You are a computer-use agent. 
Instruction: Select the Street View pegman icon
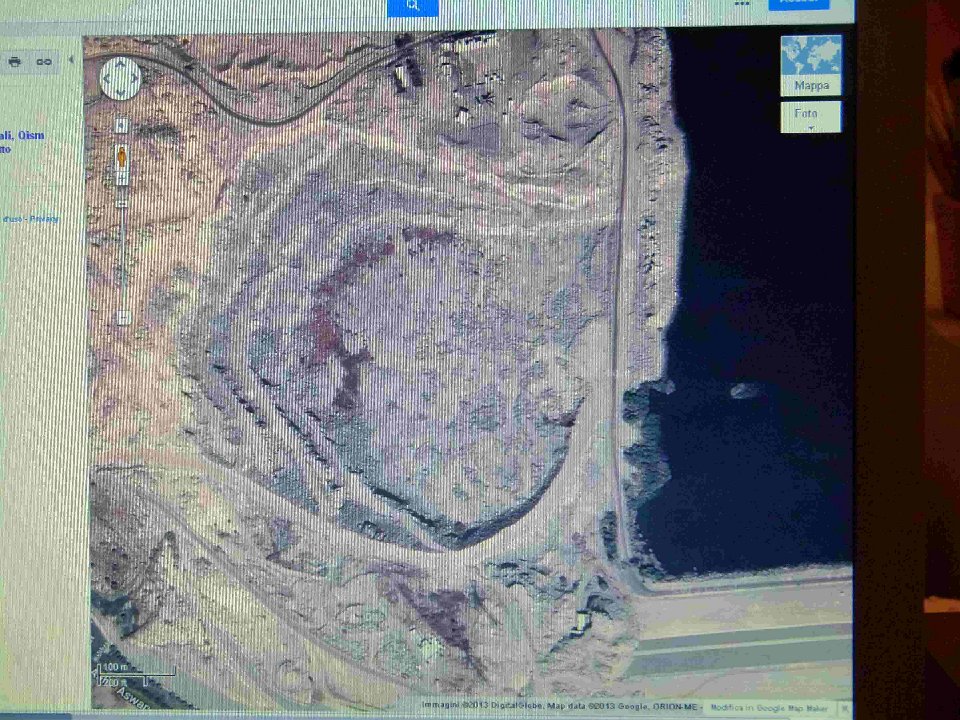122,158
